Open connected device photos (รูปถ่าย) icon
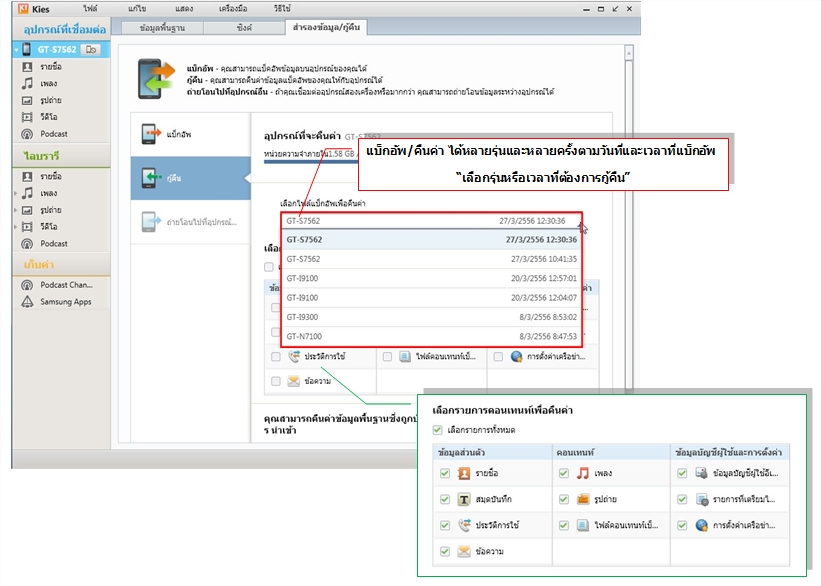821x586 pixels. pos(27,100)
